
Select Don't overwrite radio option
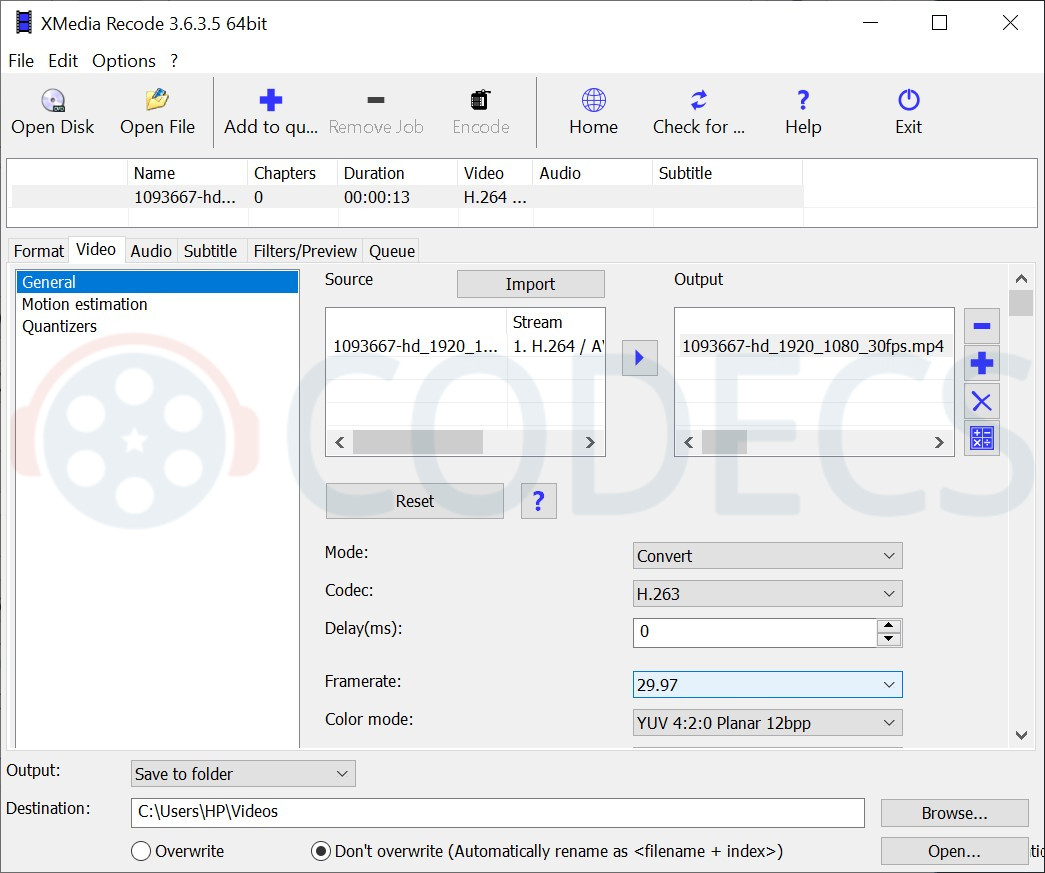tap(321, 851)
